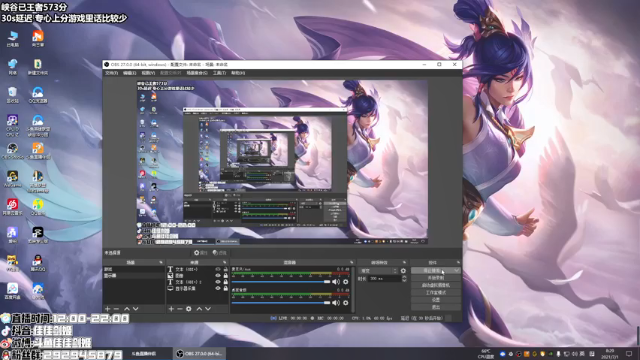Toggle visibility of the image source
This screenshot has height=360, width=640.
point(218,276)
